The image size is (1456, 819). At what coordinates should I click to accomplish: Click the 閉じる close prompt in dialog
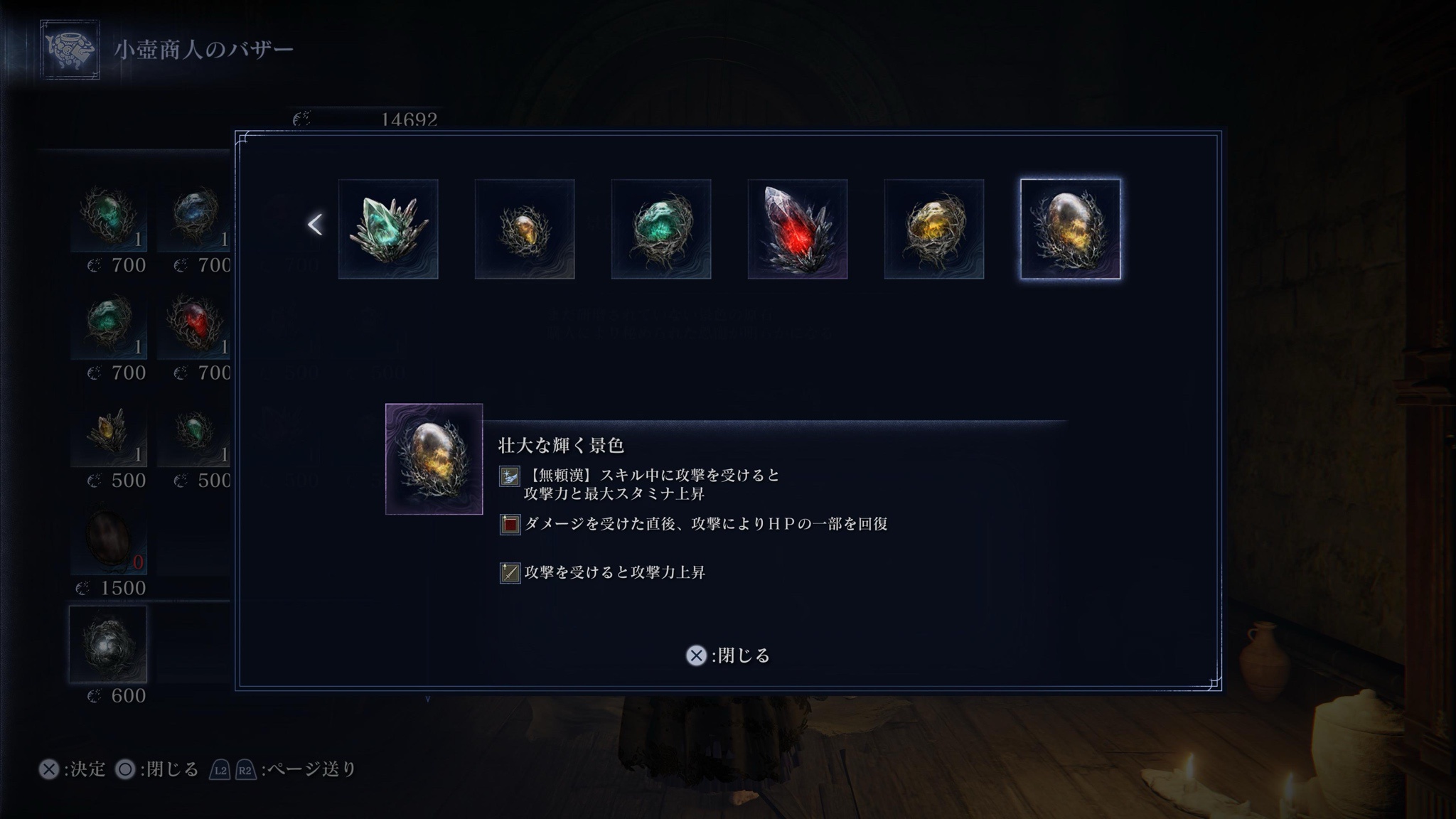pos(728,655)
